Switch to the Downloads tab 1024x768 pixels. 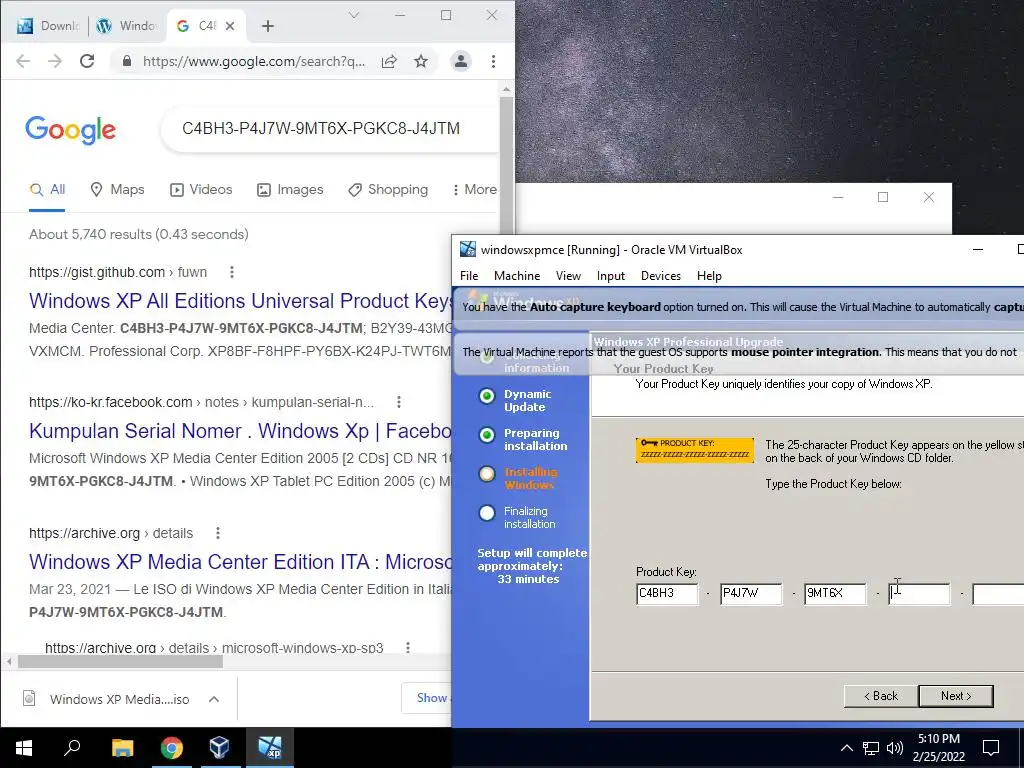click(49, 26)
